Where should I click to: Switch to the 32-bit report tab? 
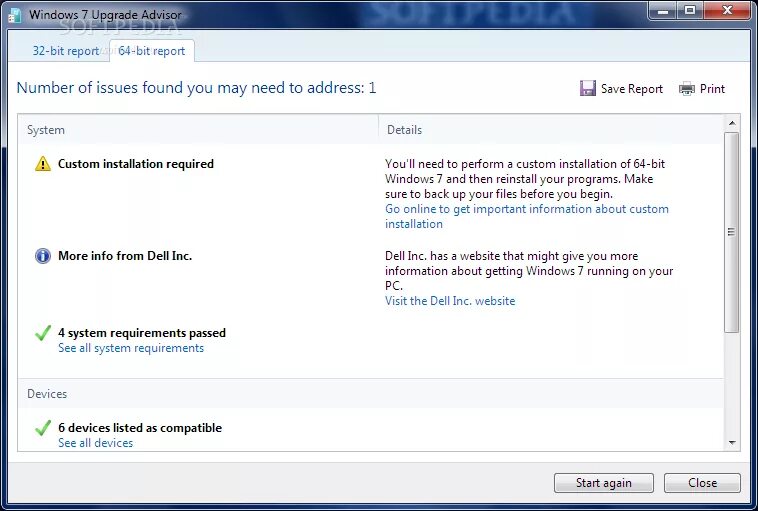66,51
